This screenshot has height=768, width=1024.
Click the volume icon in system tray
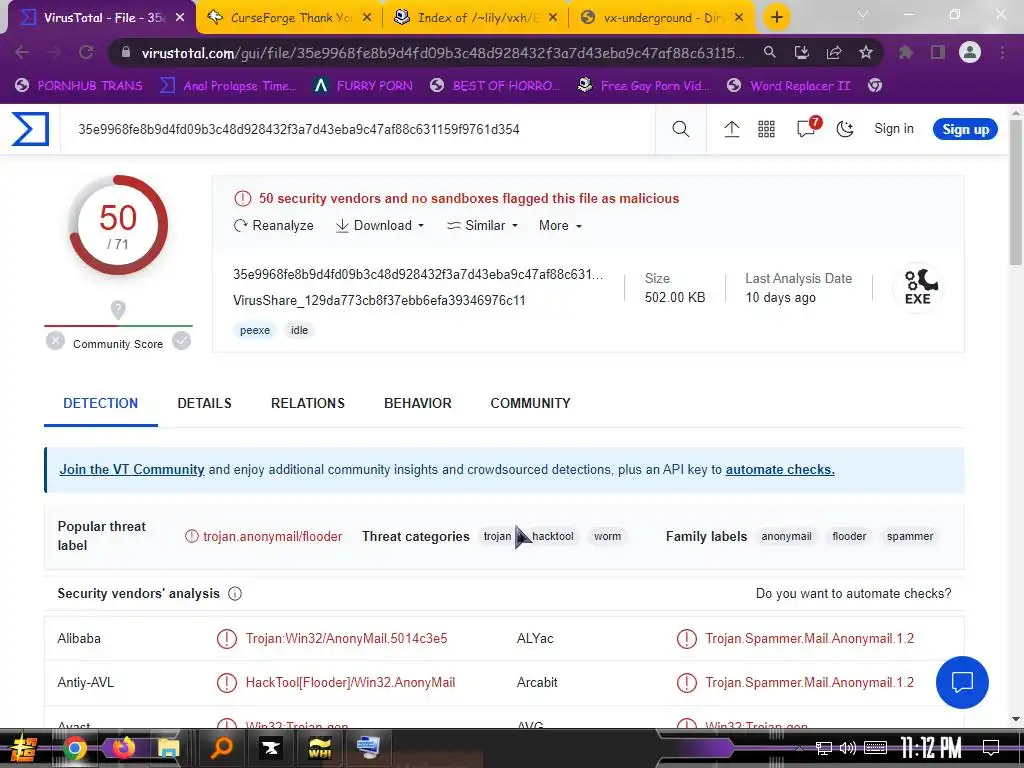click(848, 748)
